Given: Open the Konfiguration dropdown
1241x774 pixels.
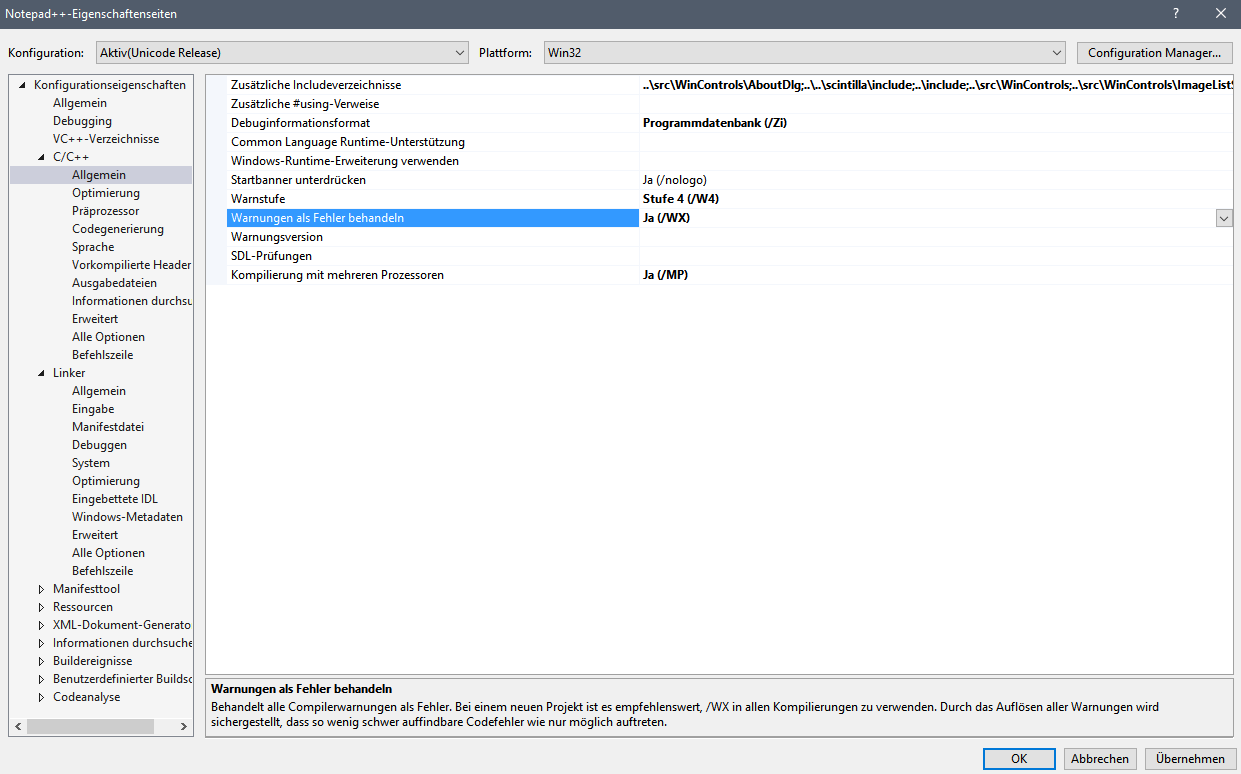Looking at the screenshot, I should [x=283, y=52].
